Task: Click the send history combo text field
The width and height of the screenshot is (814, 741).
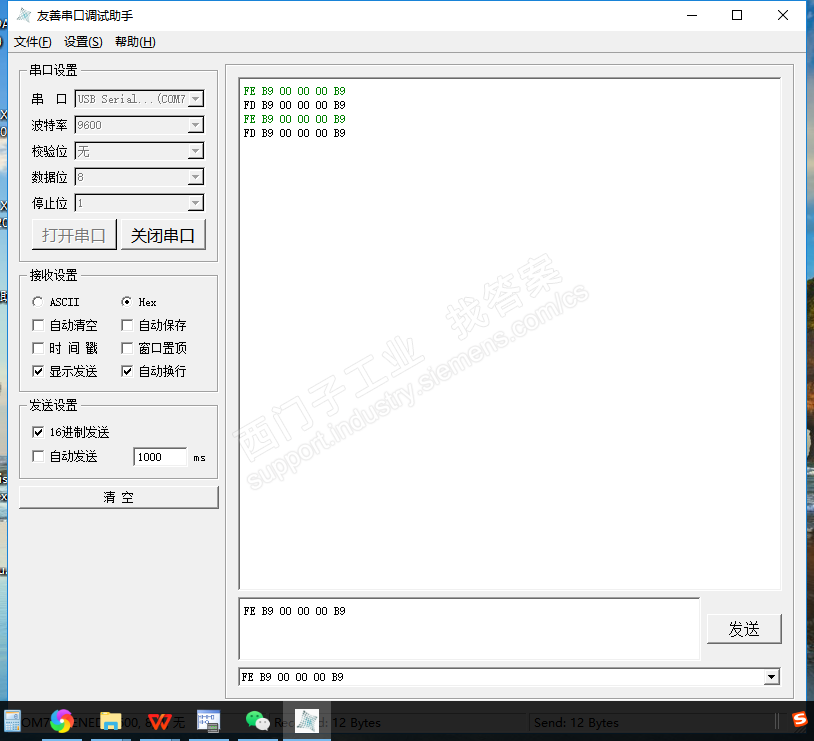Action: pyautogui.click(x=502, y=677)
